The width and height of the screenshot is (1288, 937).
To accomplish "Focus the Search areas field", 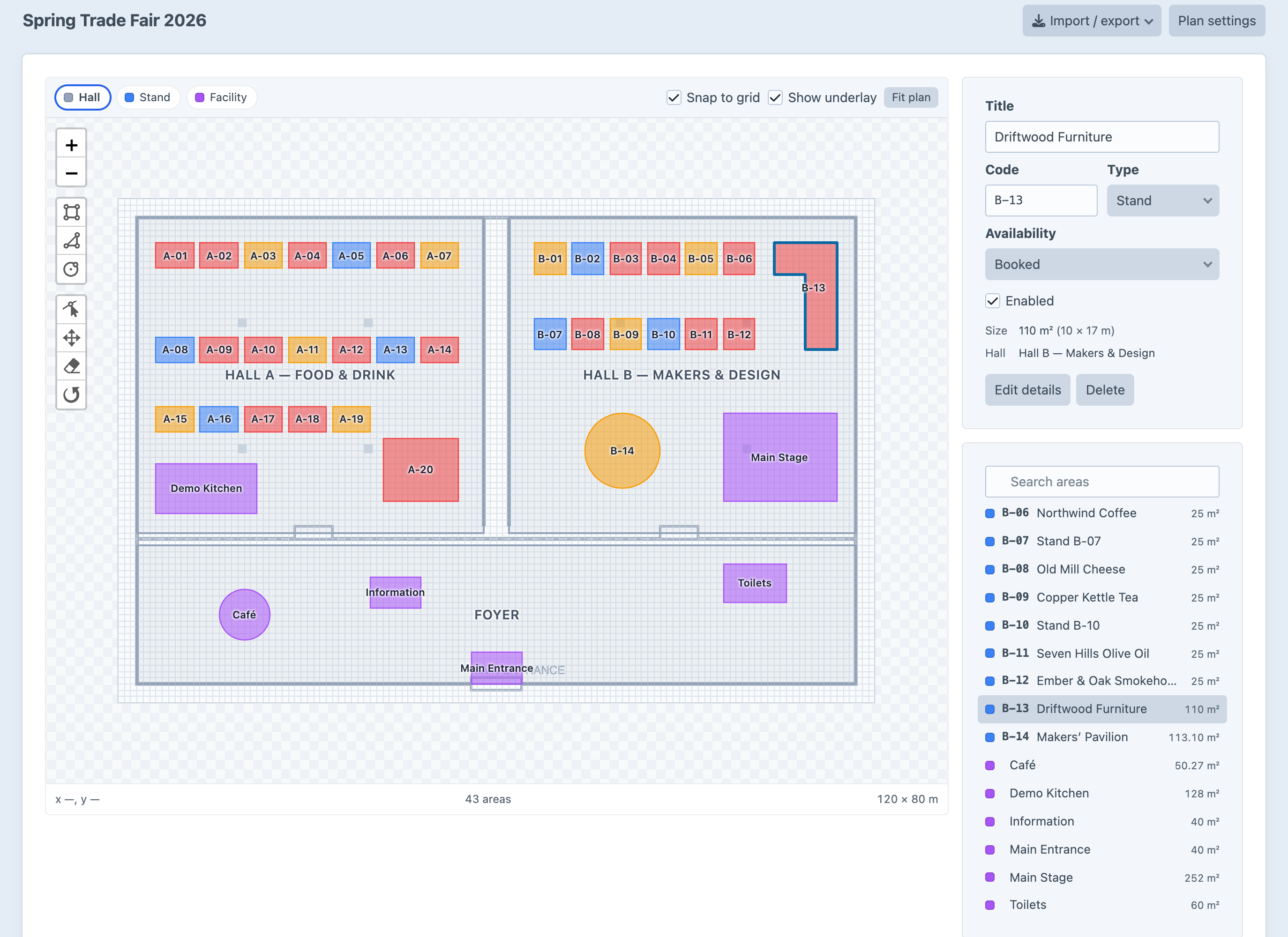I will pyautogui.click(x=1102, y=482).
